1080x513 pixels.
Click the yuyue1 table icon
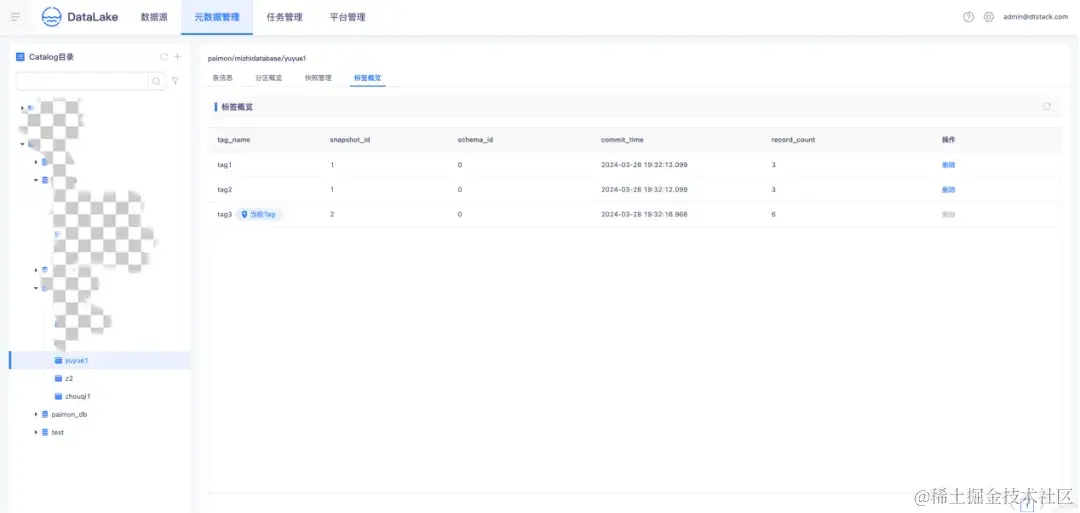pos(59,360)
